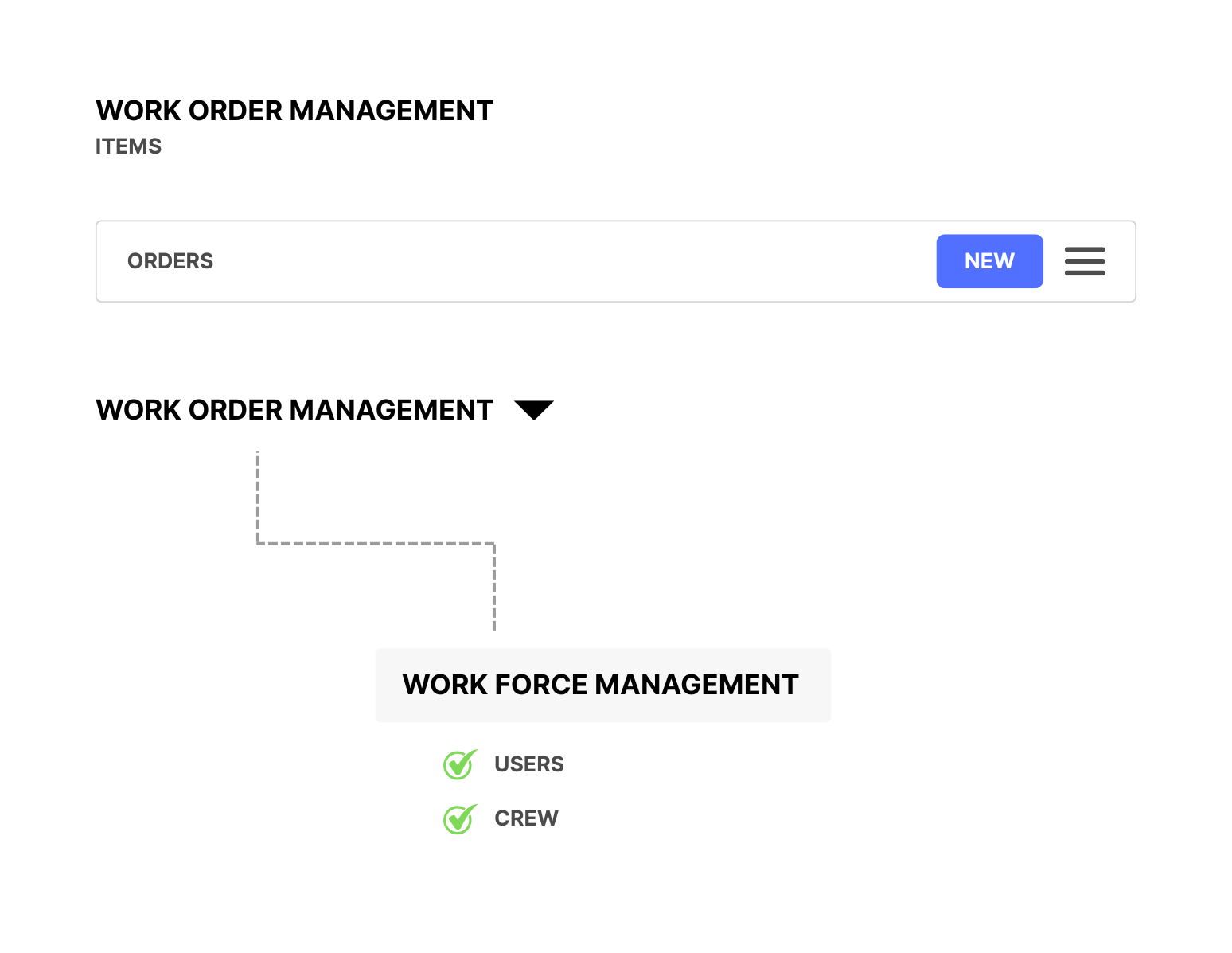Toggle the CREW green checkmark
Image resolution: width=1232 pixels, height=953 pixels.
tap(459, 818)
